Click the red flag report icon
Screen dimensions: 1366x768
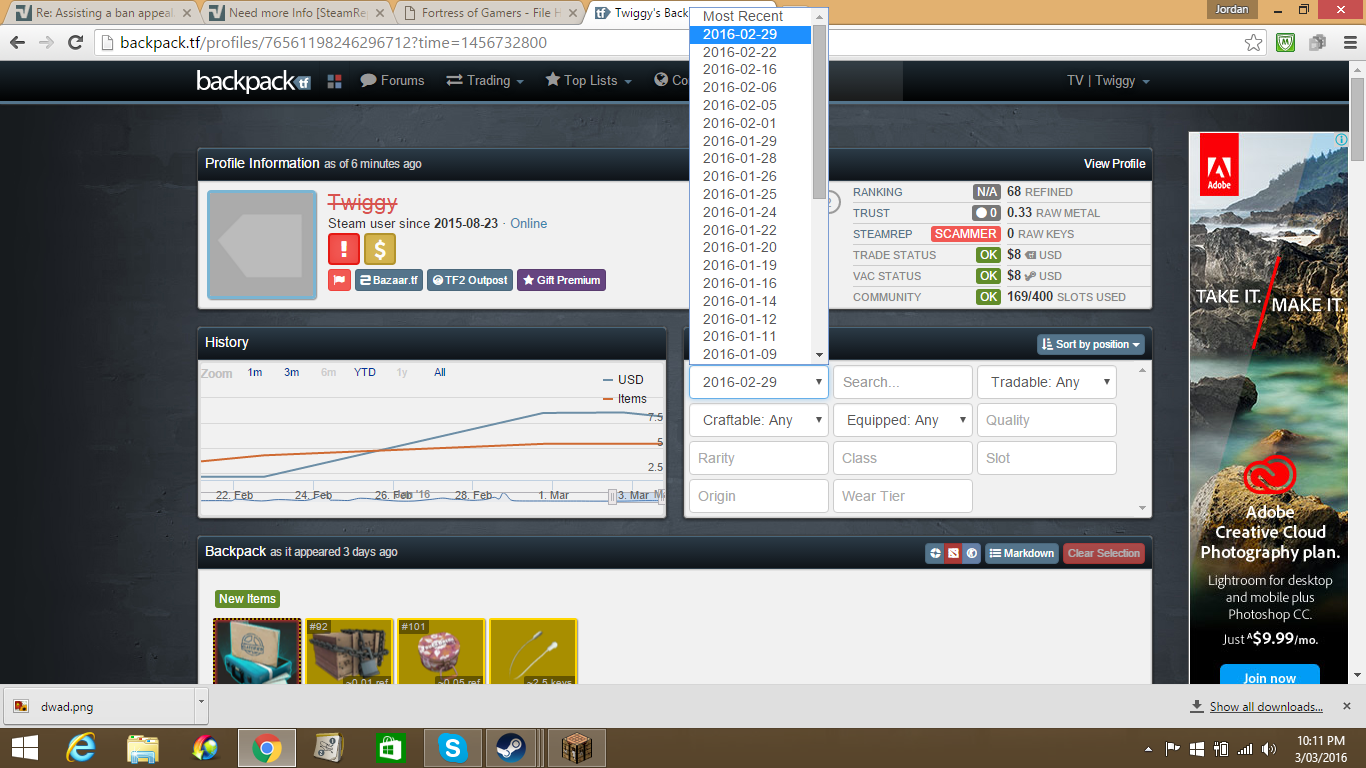coord(339,280)
